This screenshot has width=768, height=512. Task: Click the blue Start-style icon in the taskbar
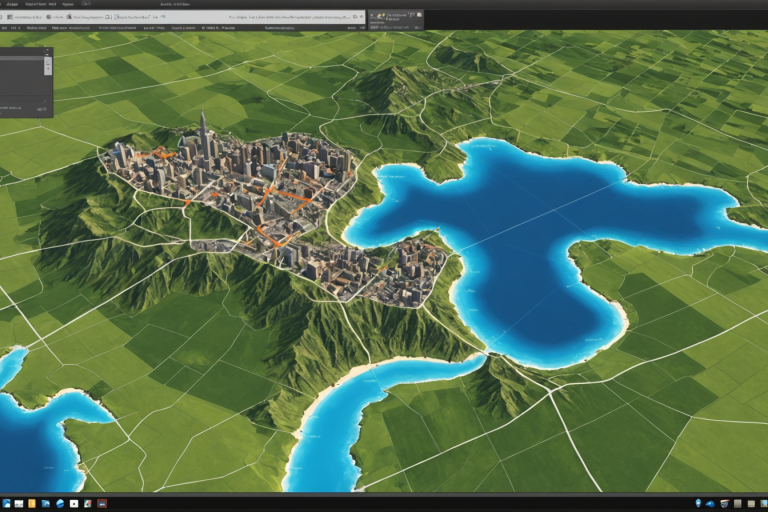(6, 503)
